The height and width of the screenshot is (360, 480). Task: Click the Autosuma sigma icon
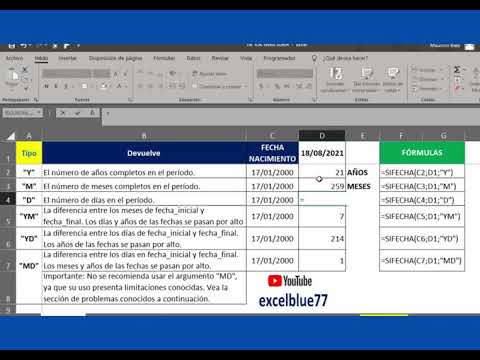[457, 70]
